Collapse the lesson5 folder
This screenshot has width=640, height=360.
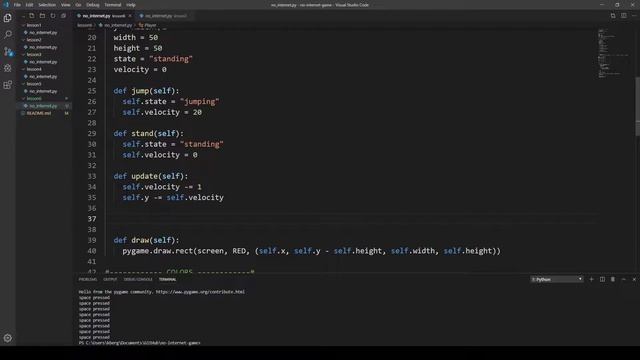click(x=23, y=84)
